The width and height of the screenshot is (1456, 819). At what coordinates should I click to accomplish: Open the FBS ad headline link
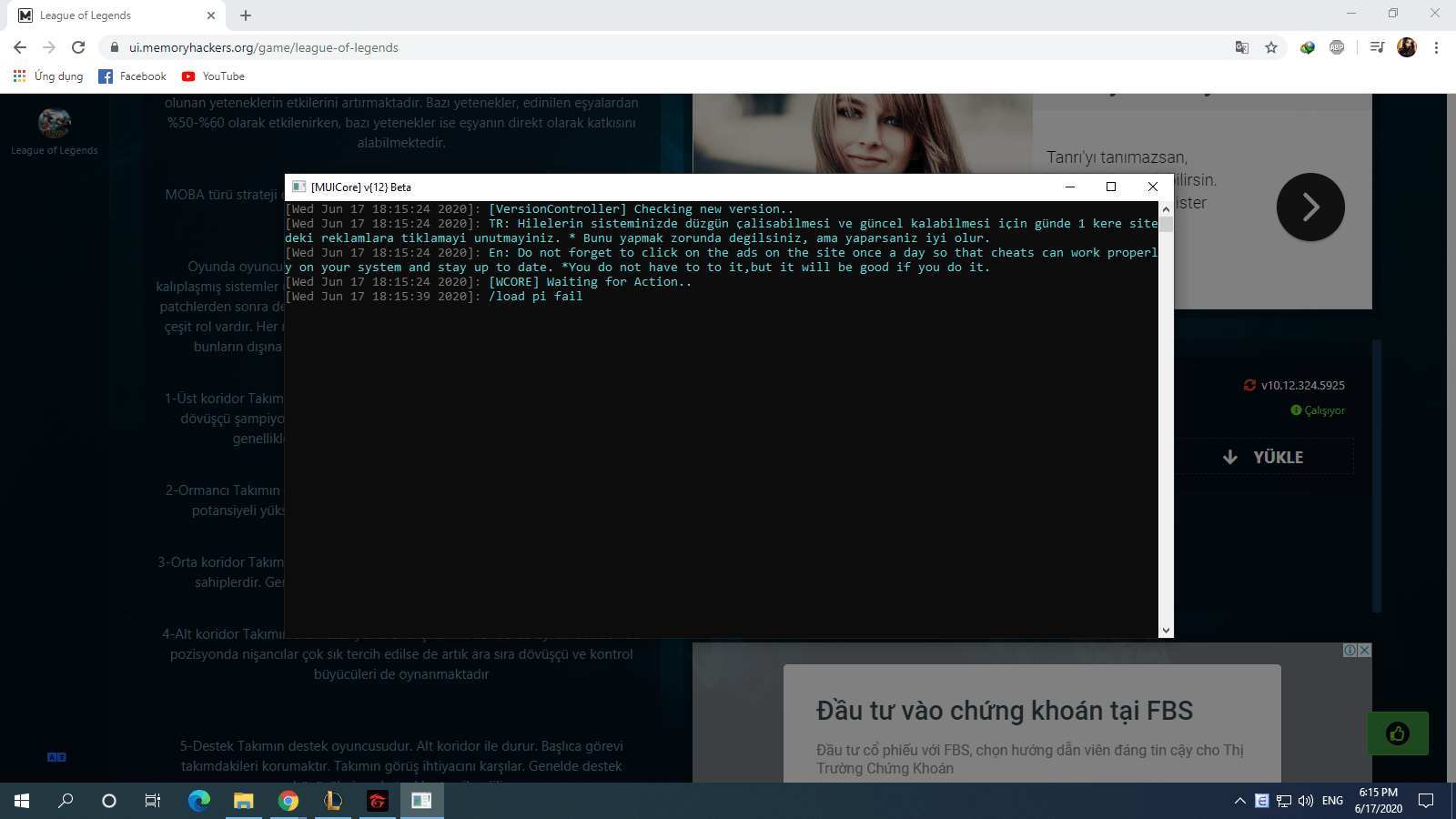(1004, 711)
